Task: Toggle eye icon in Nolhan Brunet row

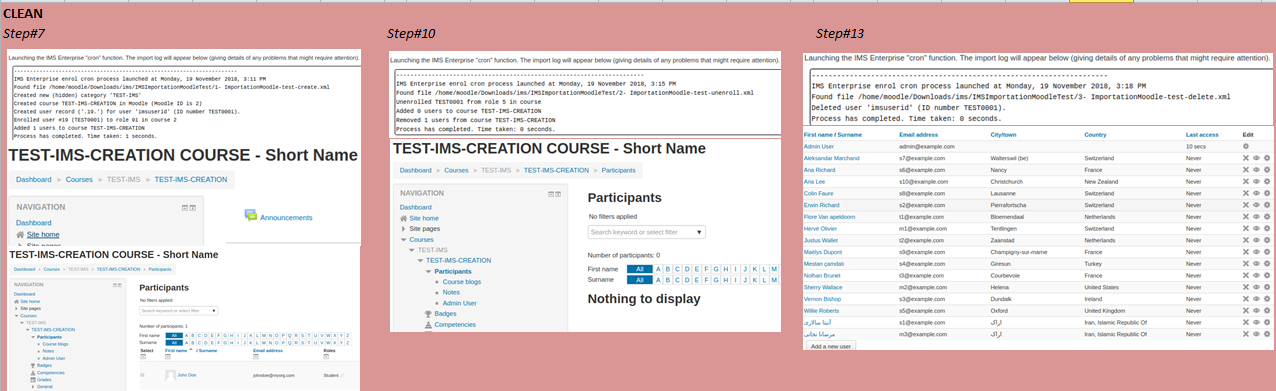Action: 1258,275
